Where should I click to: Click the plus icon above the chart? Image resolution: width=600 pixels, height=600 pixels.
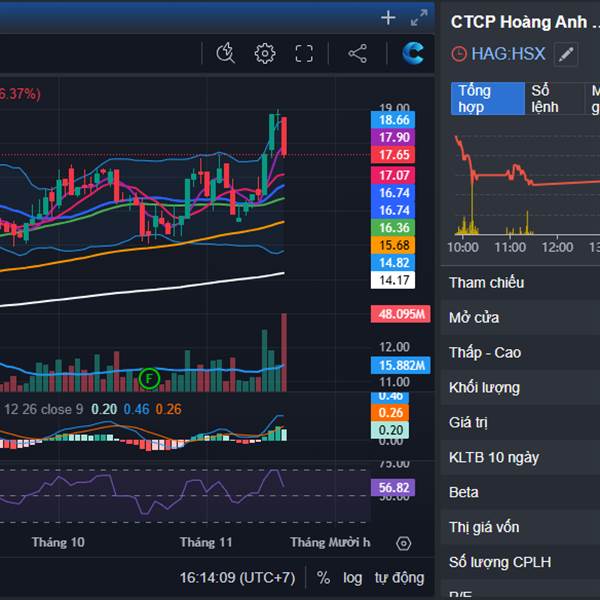pyautogui.click(x=388, y=18)
